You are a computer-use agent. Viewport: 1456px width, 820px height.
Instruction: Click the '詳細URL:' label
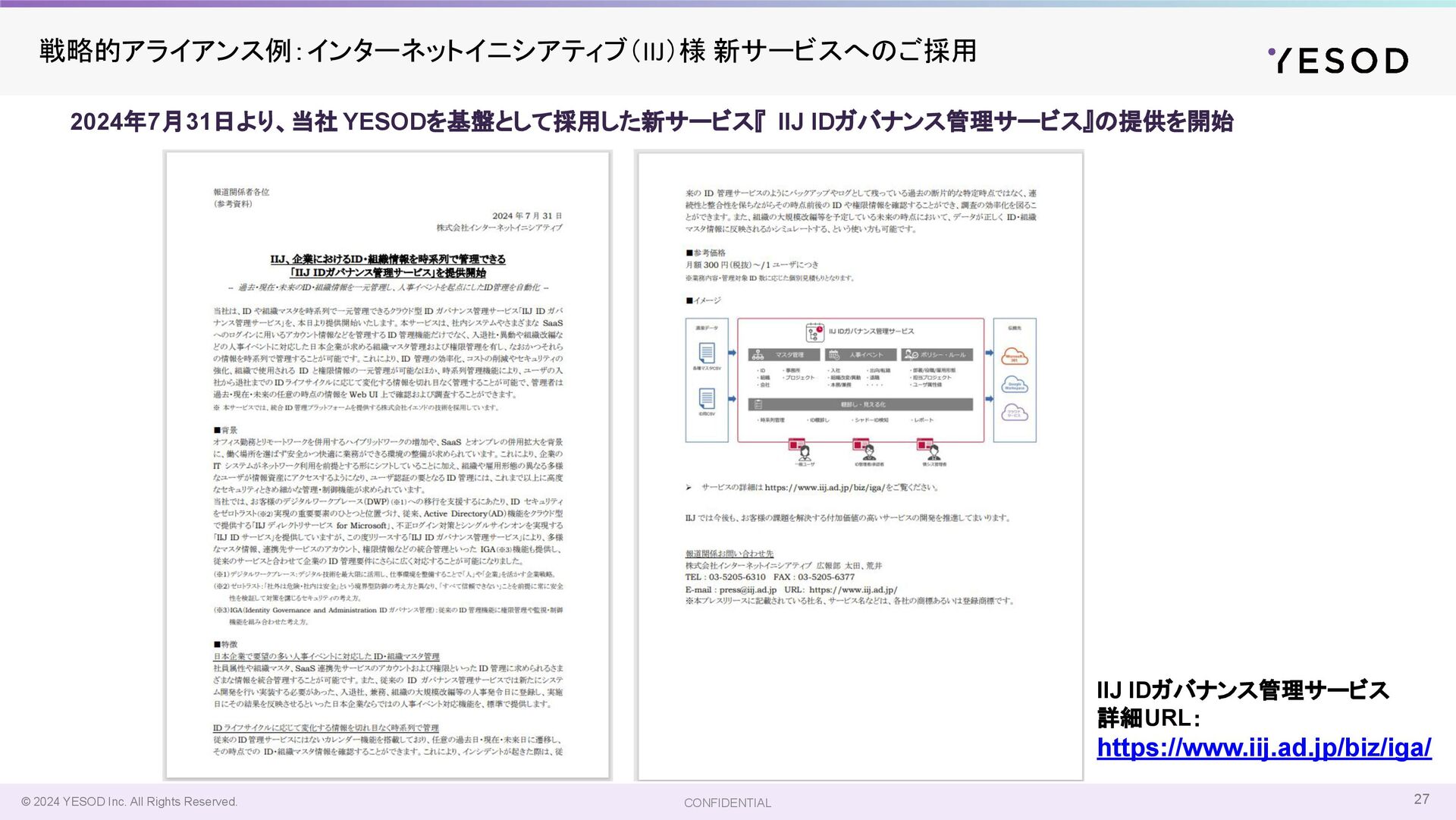coord(1148,718)
